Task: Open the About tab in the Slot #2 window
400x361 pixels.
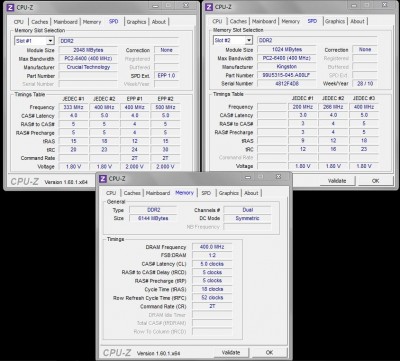Action: click(357, 21)
